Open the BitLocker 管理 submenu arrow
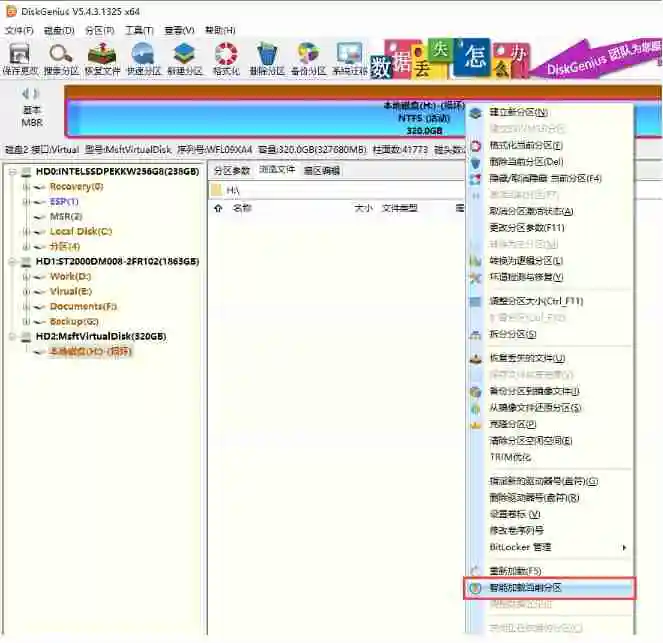The width and height of the screenshot is (663, 643). pos(624,547)
